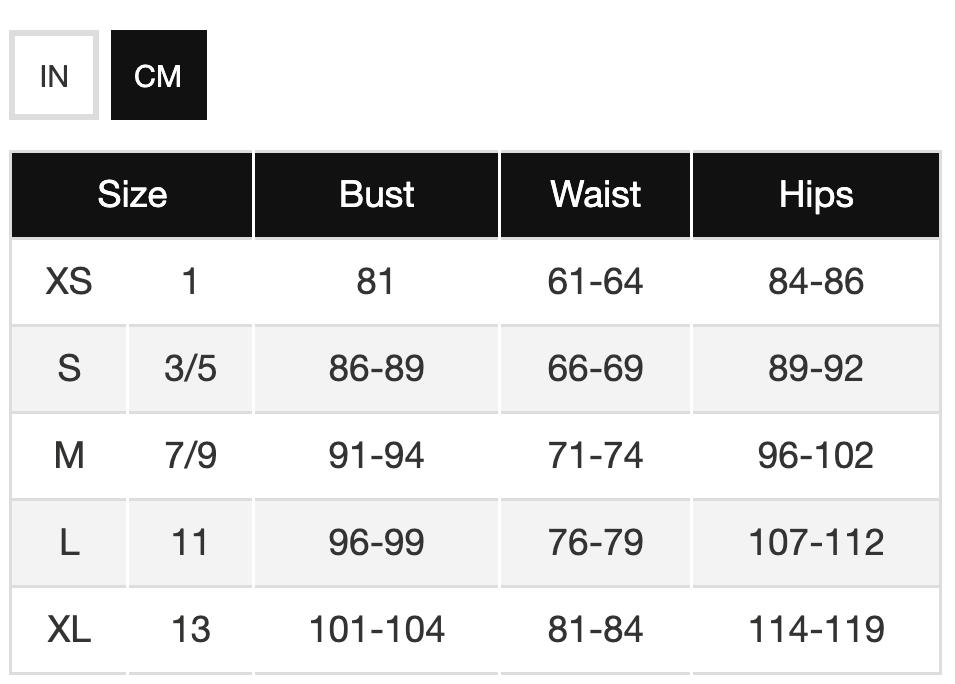Viewport: 955px width, 684px height.
Task: Click the Size column header
Action: [132, 195]
